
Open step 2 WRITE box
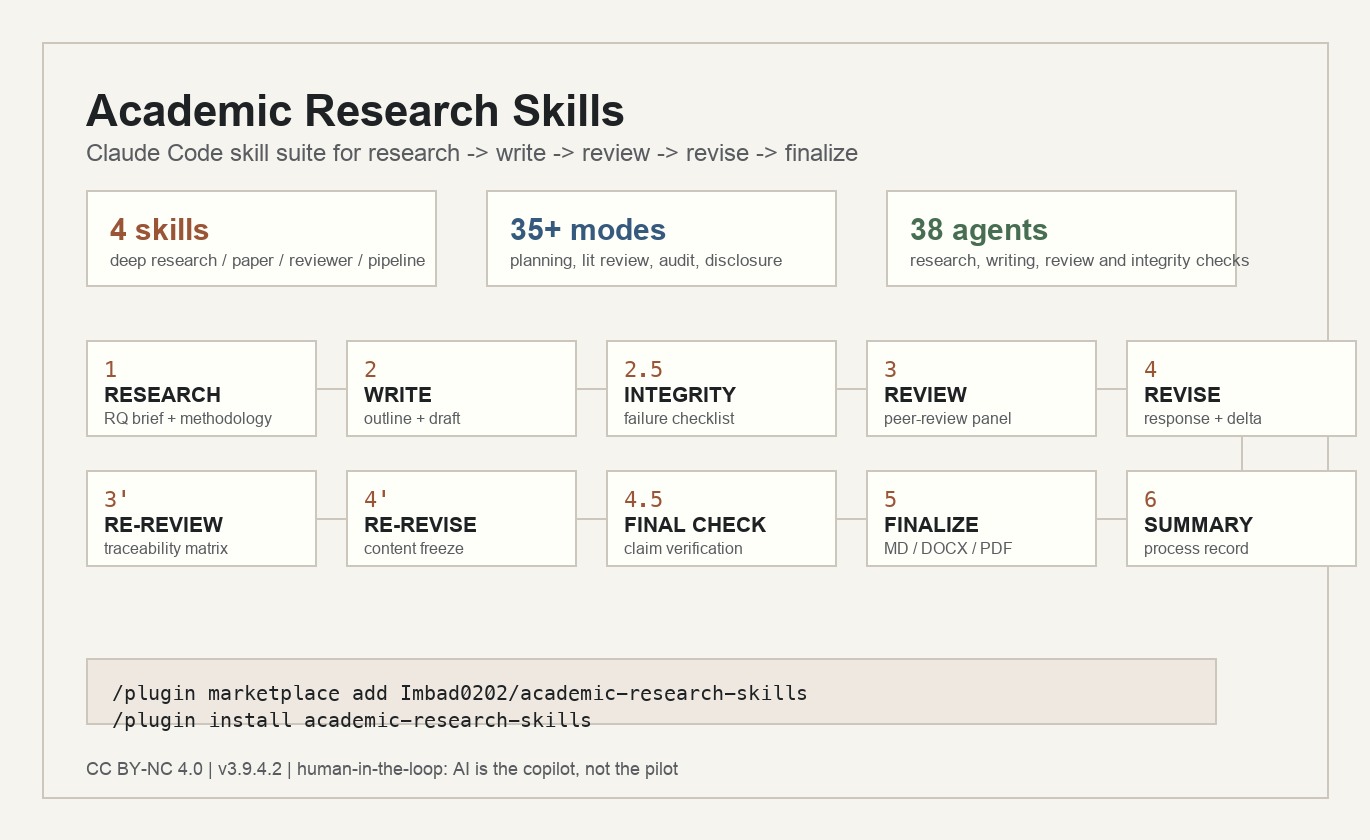(x=461, y=388)
